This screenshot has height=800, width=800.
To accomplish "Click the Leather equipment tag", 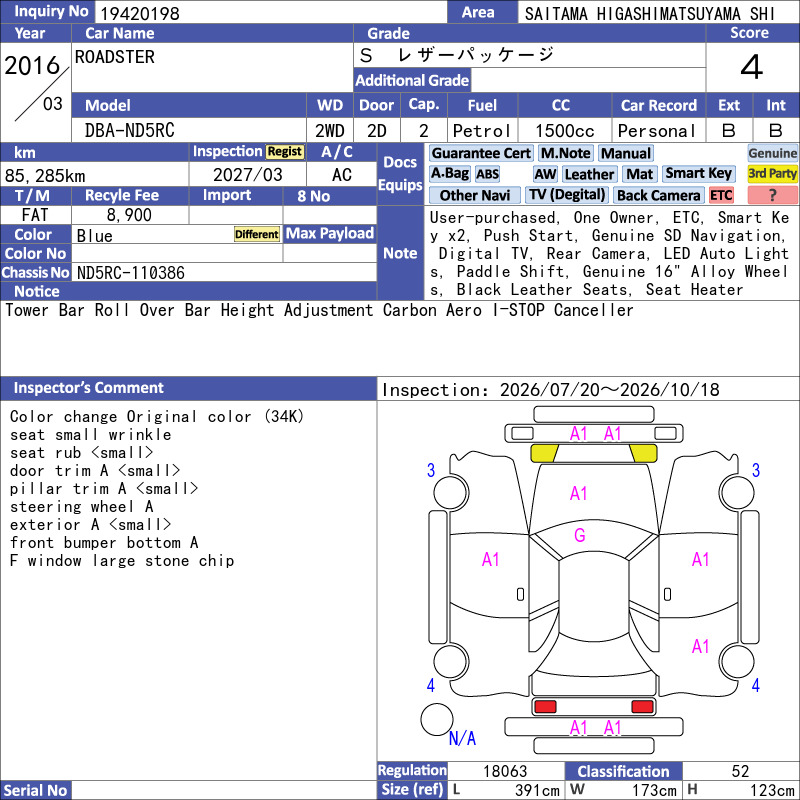I will pos(589,174).
